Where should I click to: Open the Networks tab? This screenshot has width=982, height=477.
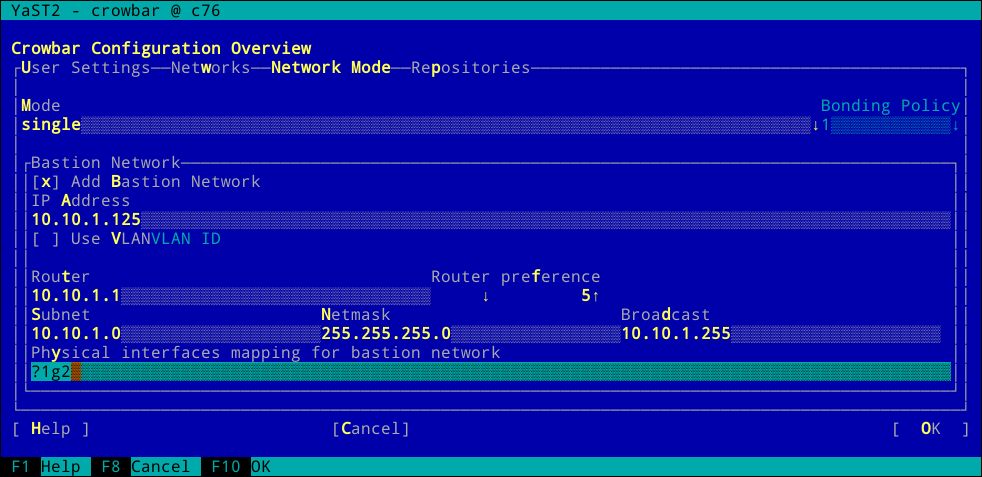(x=210, y=68)
